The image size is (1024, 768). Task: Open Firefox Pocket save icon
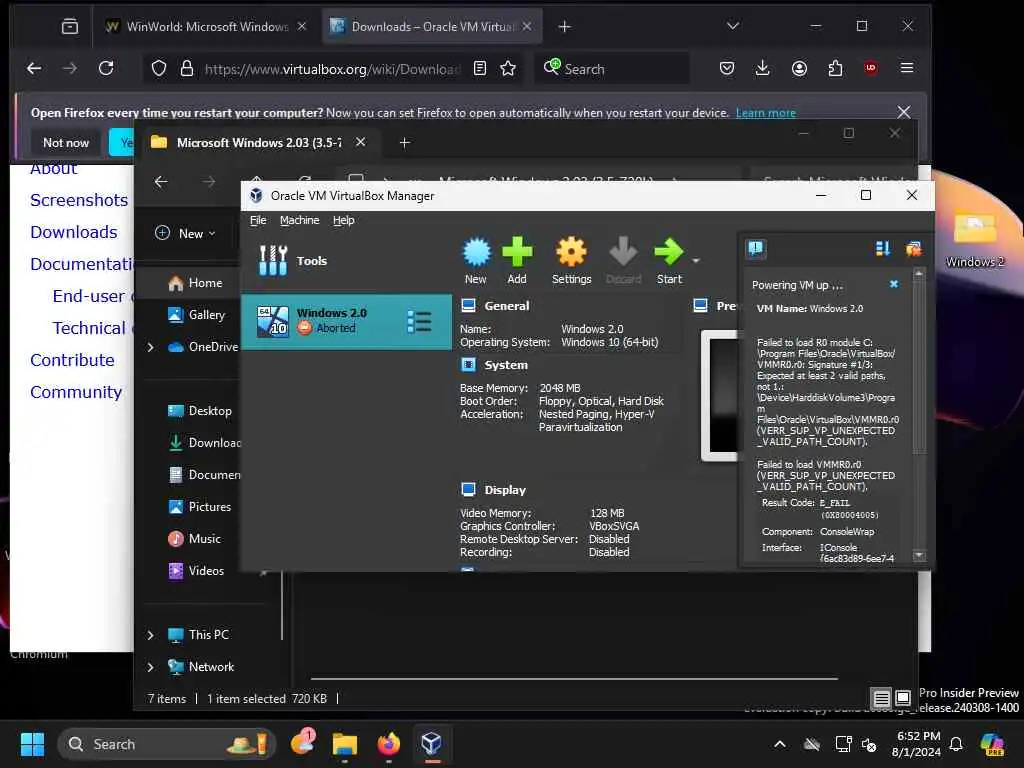tap(726, 69)
